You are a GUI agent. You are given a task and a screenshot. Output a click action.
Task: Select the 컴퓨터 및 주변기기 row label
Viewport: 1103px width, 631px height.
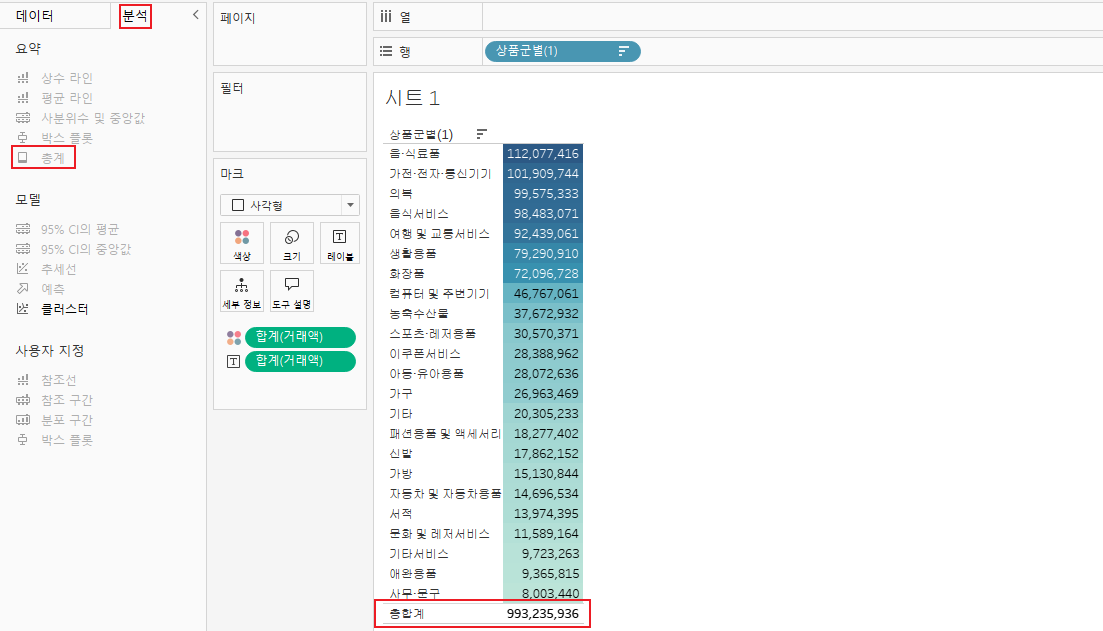[440, 293]
